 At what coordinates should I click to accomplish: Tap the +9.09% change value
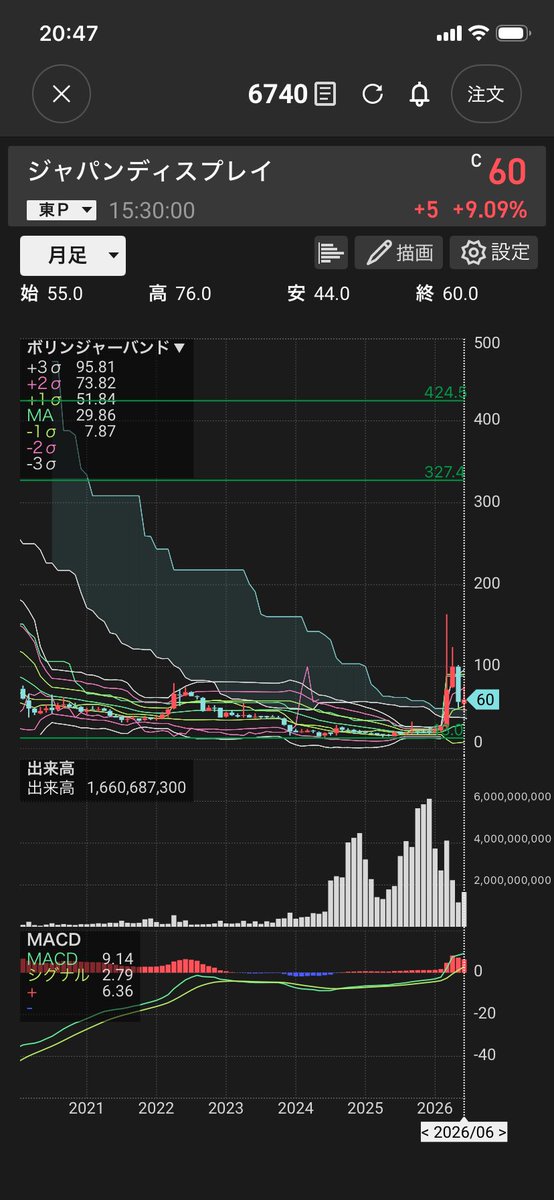click(489, 210)
